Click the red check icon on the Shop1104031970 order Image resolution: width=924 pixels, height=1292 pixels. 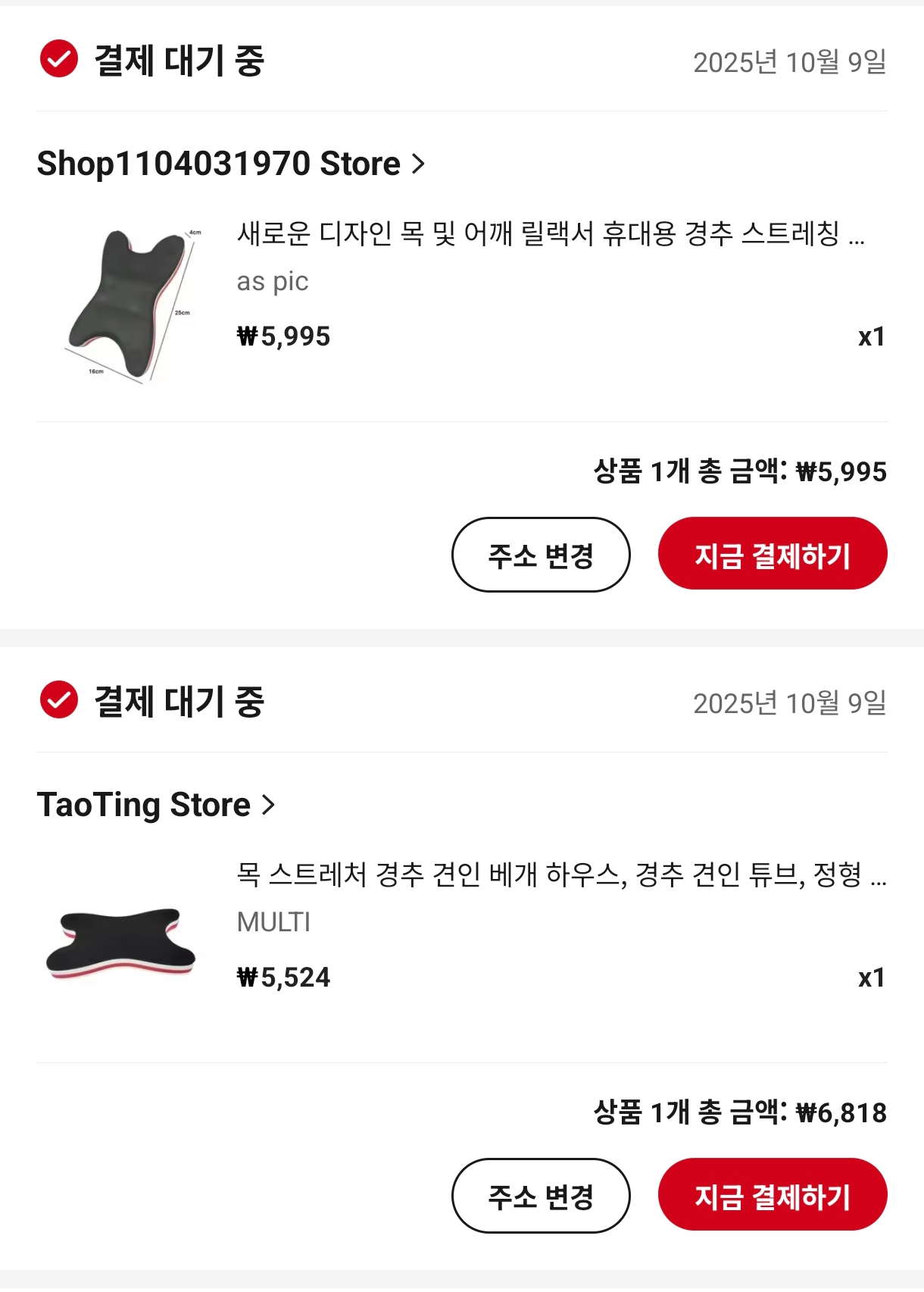click(x=59, y=59)
